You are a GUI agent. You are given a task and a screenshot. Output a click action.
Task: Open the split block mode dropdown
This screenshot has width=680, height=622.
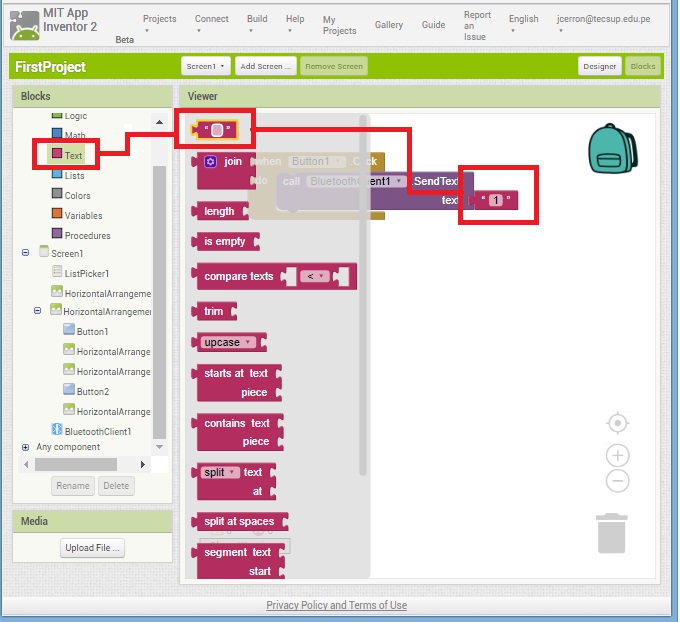pyautogui.click(x=220, y=472)
